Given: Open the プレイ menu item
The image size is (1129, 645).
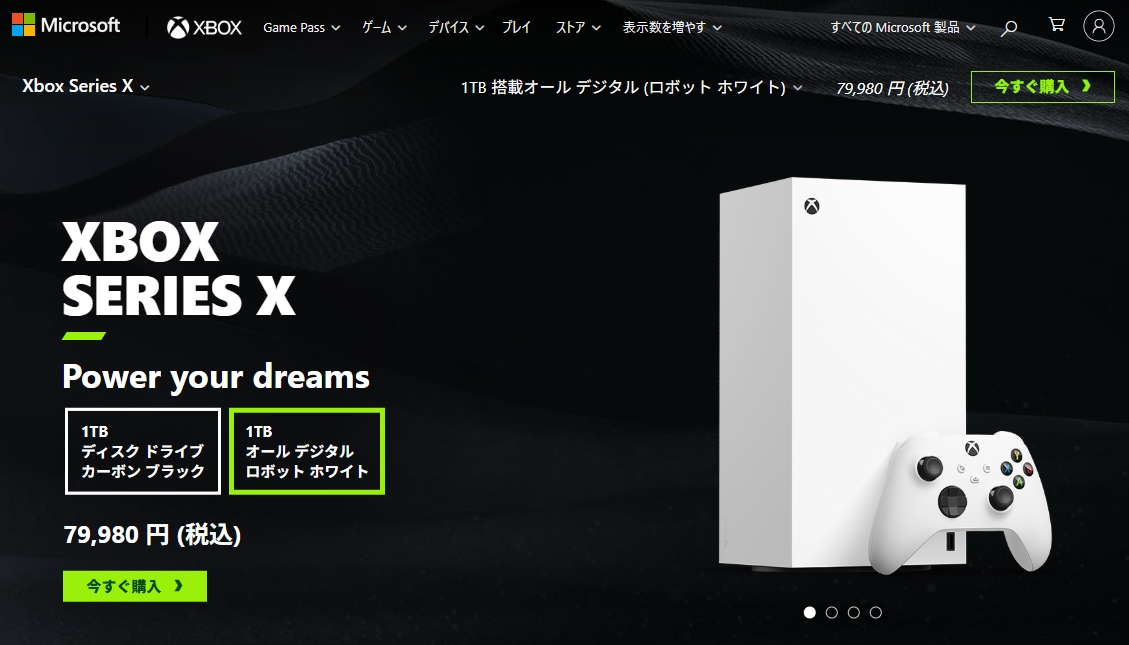Looking at the screenshot, I should point(516,27).
